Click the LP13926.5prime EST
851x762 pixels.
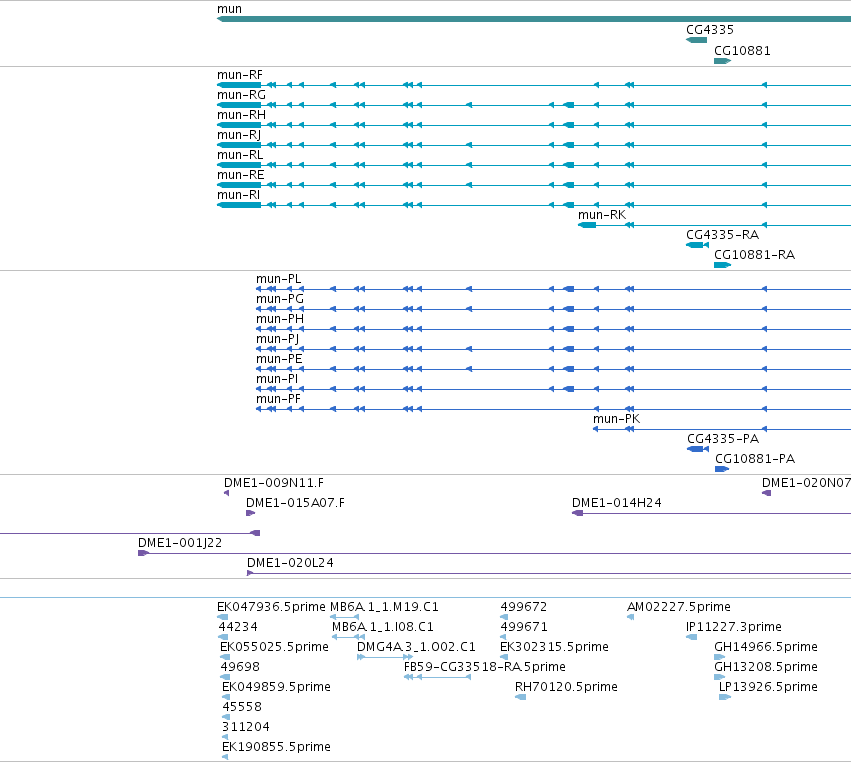[725, 697]
